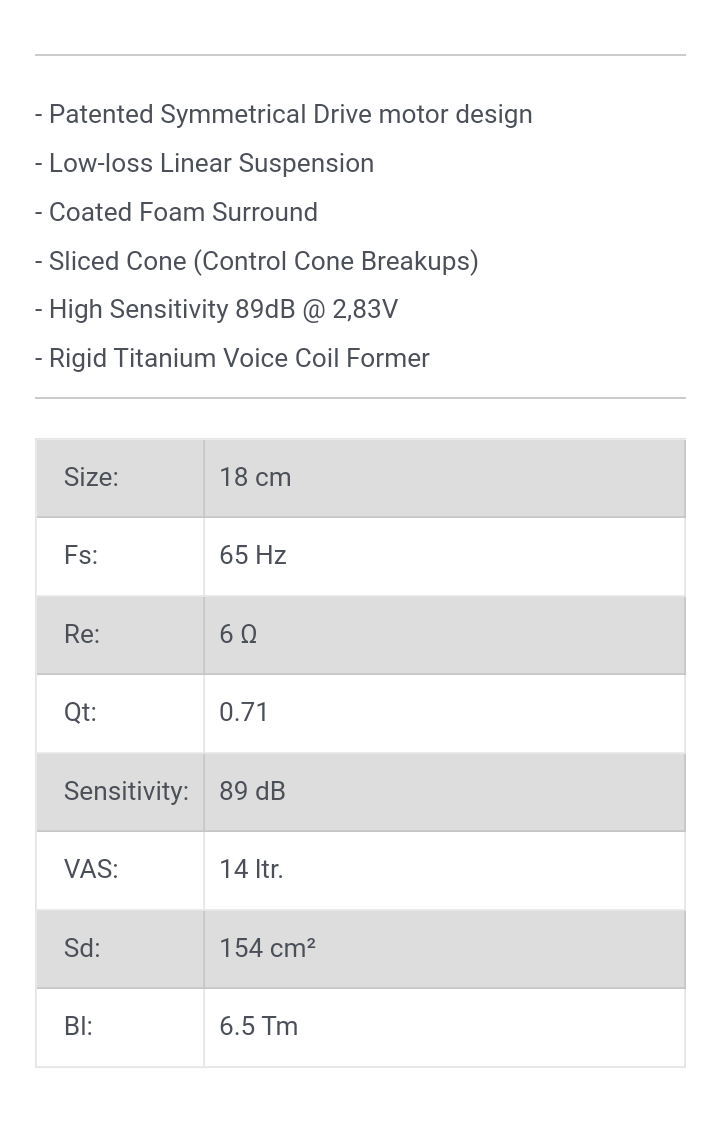This screenshot has width=720, height=1123.
Task: Click the 6 Ω value cell
Action: pyautogui.click(x=445, y=635)
